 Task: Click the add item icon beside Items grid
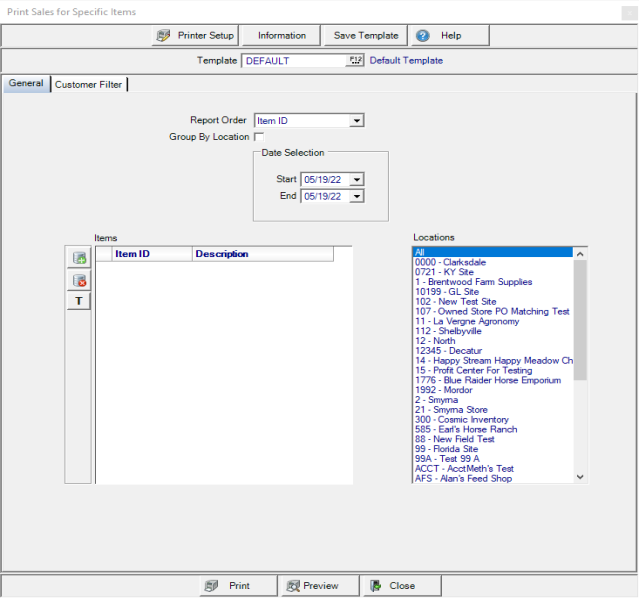pos(79,258)
